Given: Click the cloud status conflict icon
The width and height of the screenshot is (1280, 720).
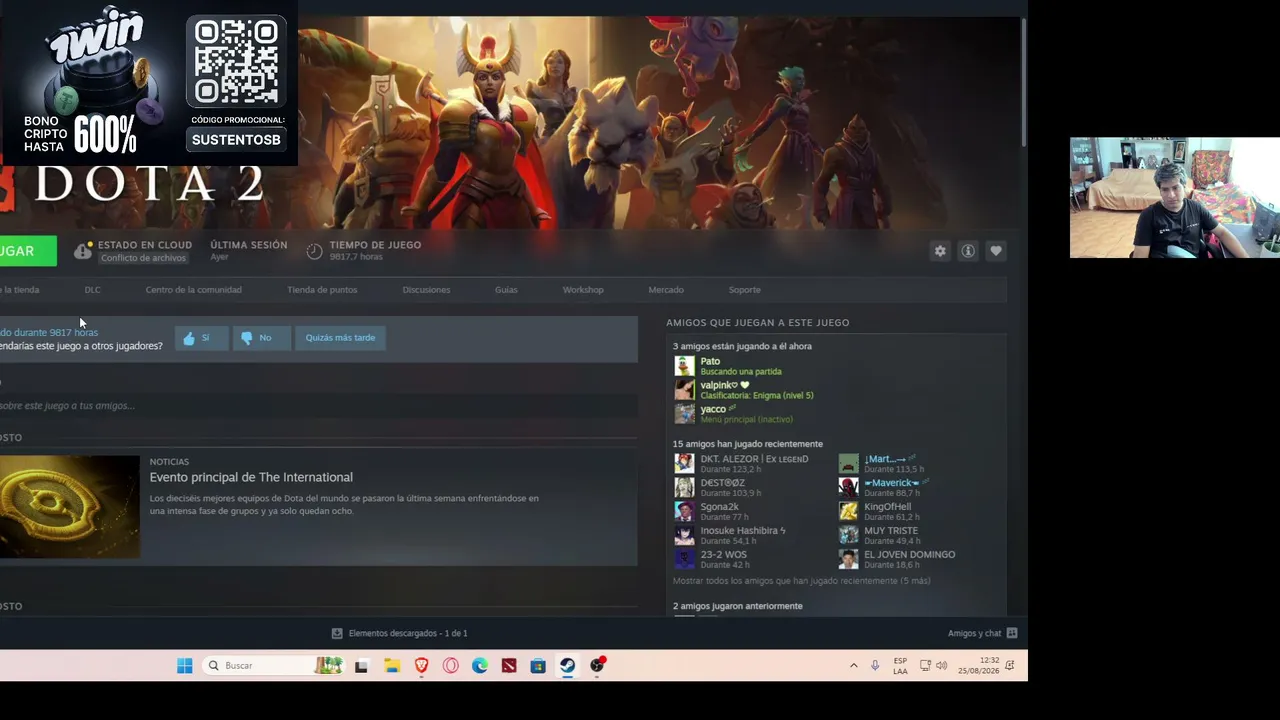Looking at the screenshot, I should [x=83, y=250].
